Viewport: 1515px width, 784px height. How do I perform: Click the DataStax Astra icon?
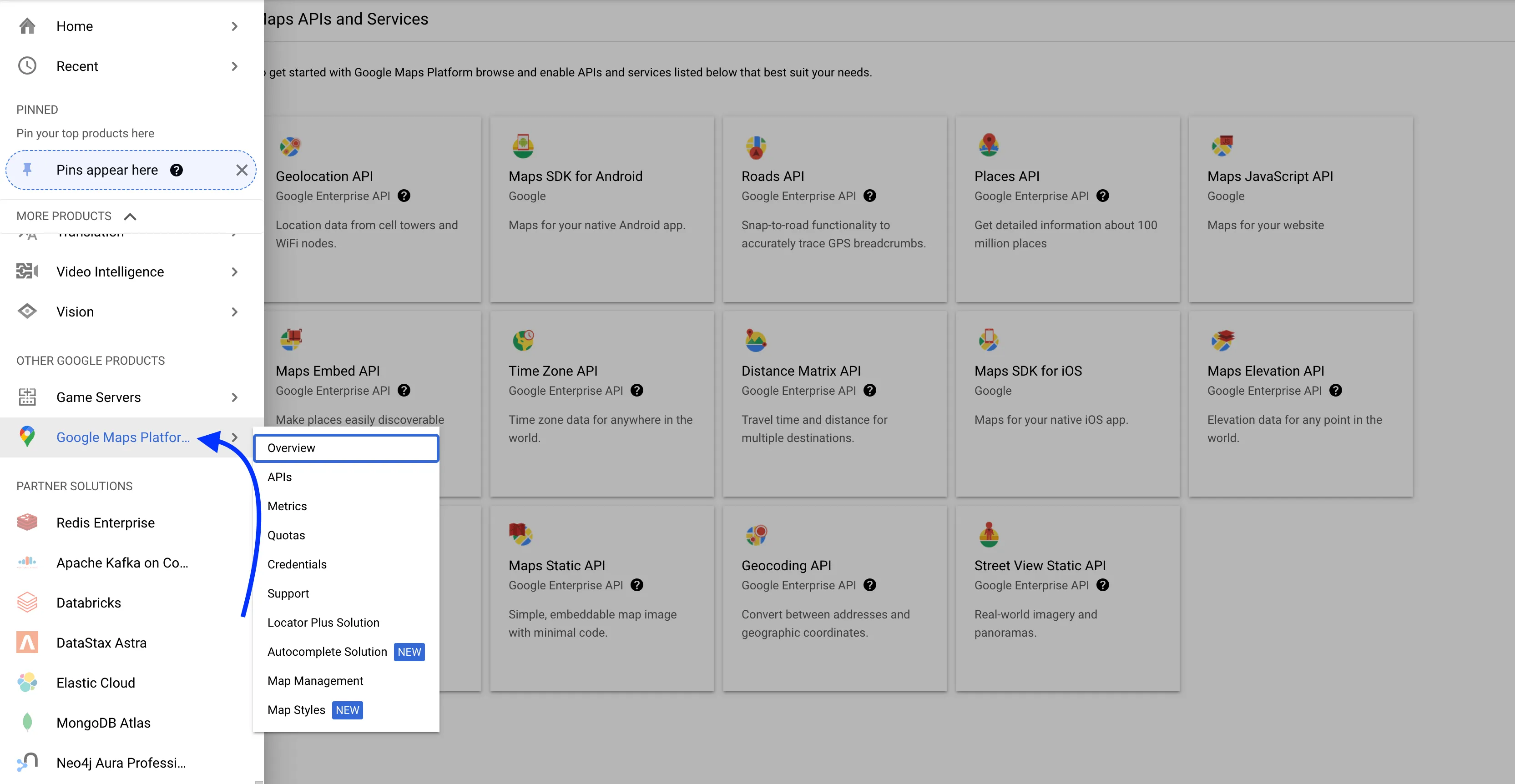pos(27,643)
